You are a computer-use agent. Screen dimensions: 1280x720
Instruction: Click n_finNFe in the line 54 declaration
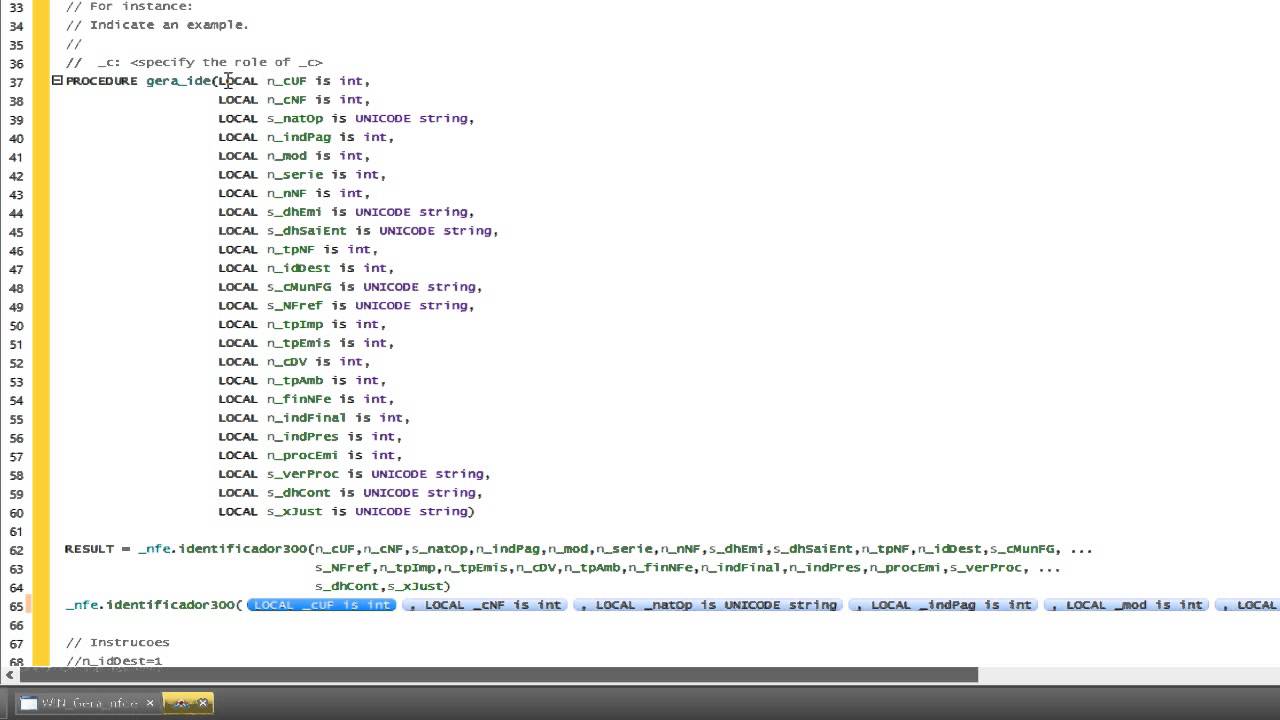[x=299, y=399]
